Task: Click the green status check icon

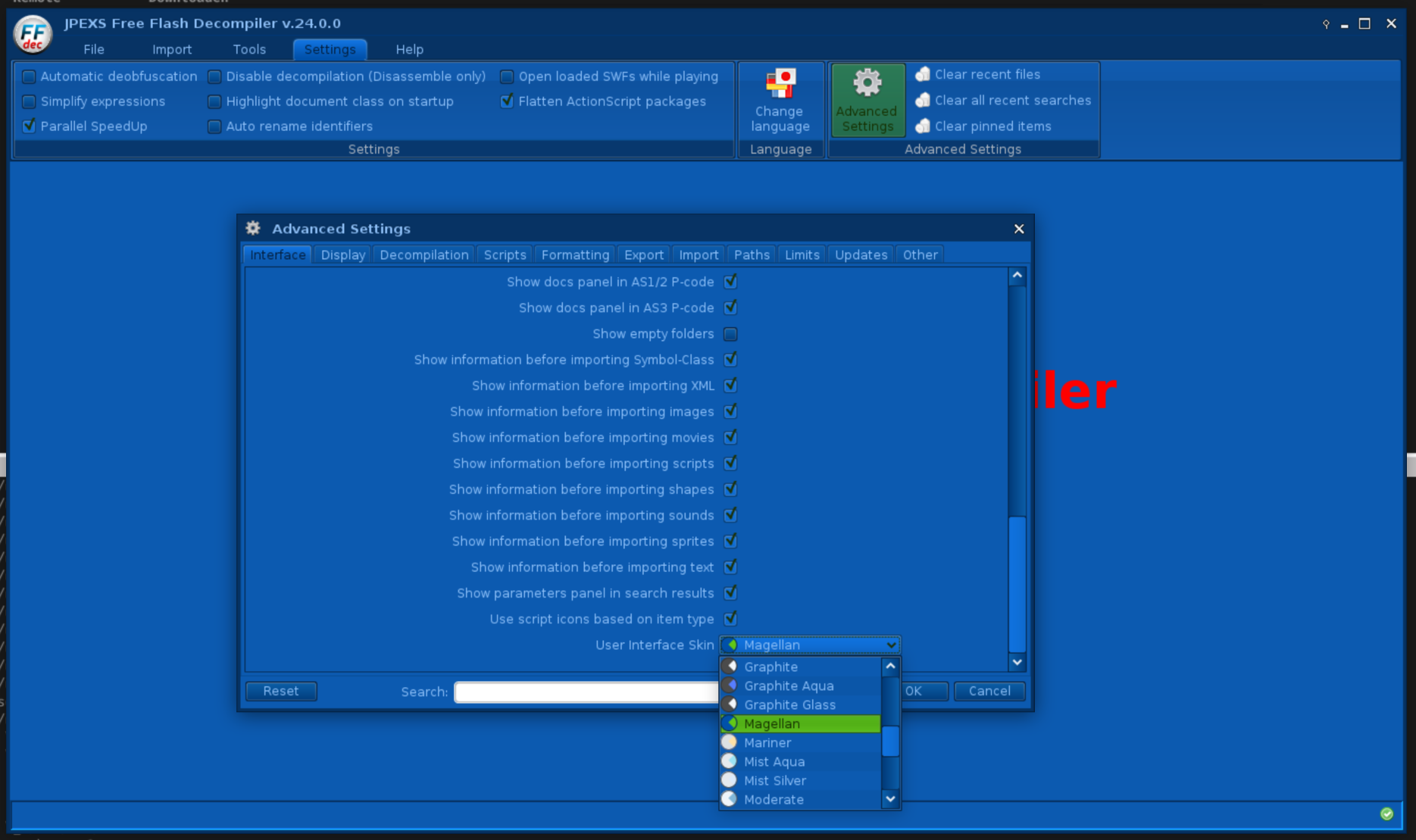Action: [1386, 813]
